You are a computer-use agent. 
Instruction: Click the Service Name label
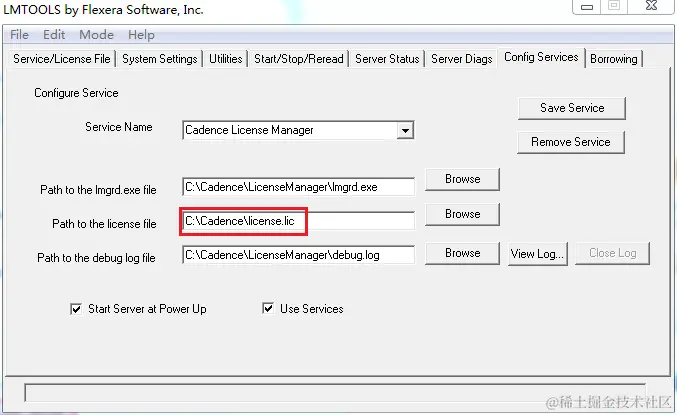119,127
